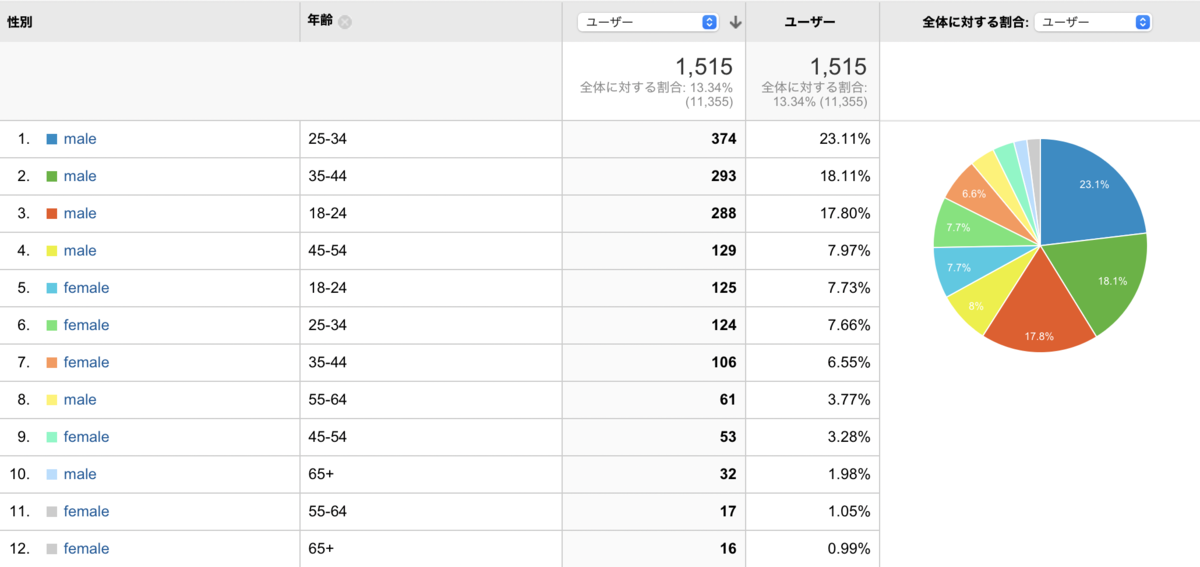Open the 全体に対する割合 ユーザー dropdown
1200x567 pixels.
click(x=1093, y=22)
